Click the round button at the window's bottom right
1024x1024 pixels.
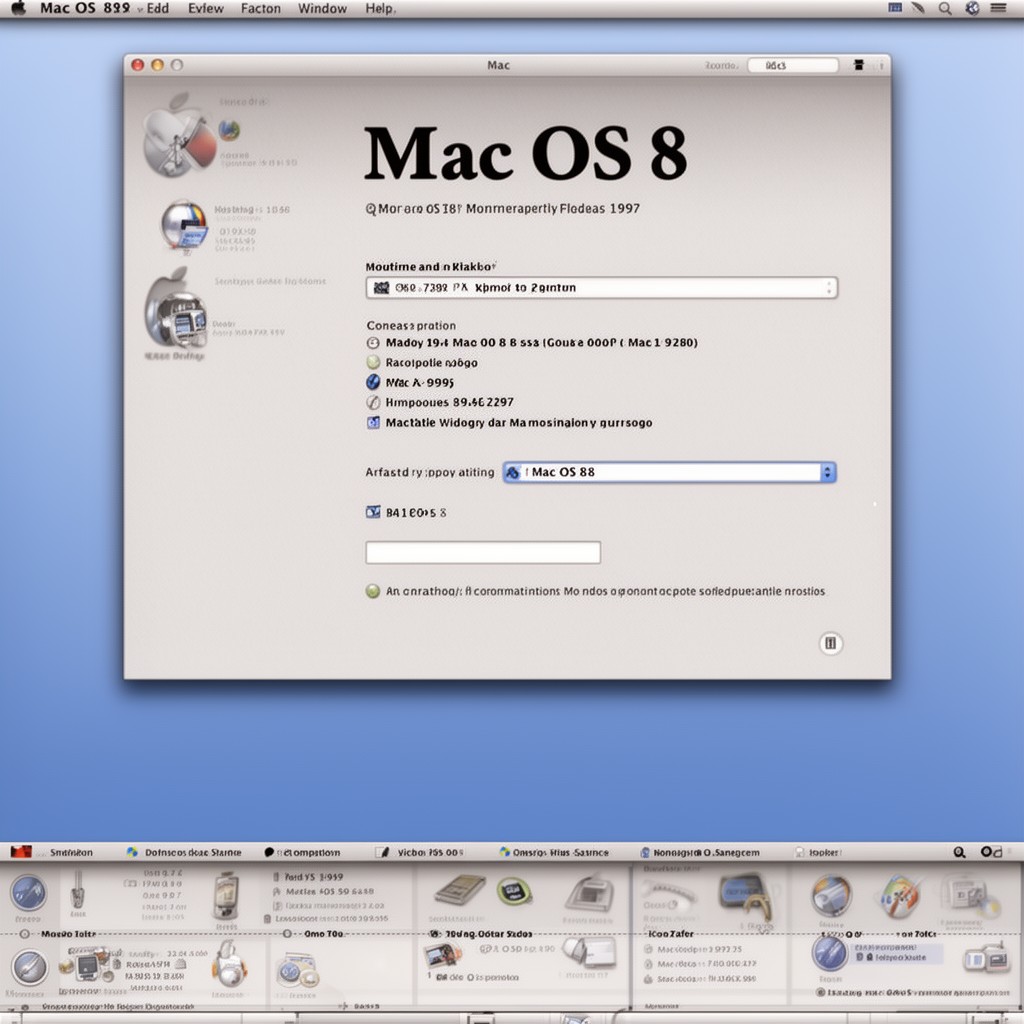coord(831,643)
